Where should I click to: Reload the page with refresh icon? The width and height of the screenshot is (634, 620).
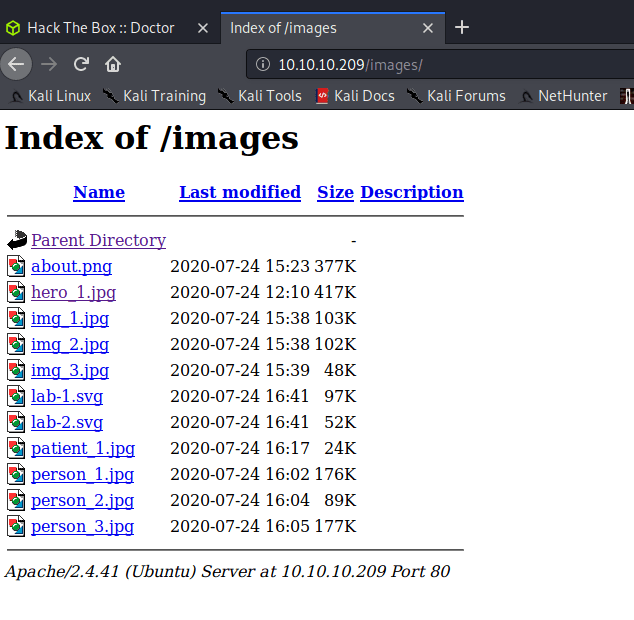click(x=81, y=64)
